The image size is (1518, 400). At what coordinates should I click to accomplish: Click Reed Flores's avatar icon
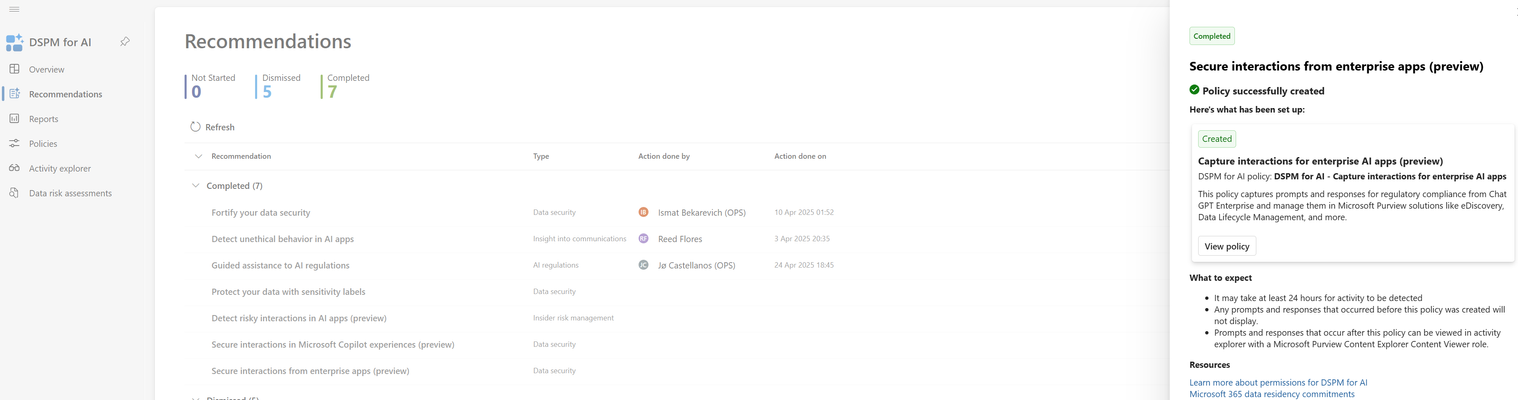coord(643,239)
